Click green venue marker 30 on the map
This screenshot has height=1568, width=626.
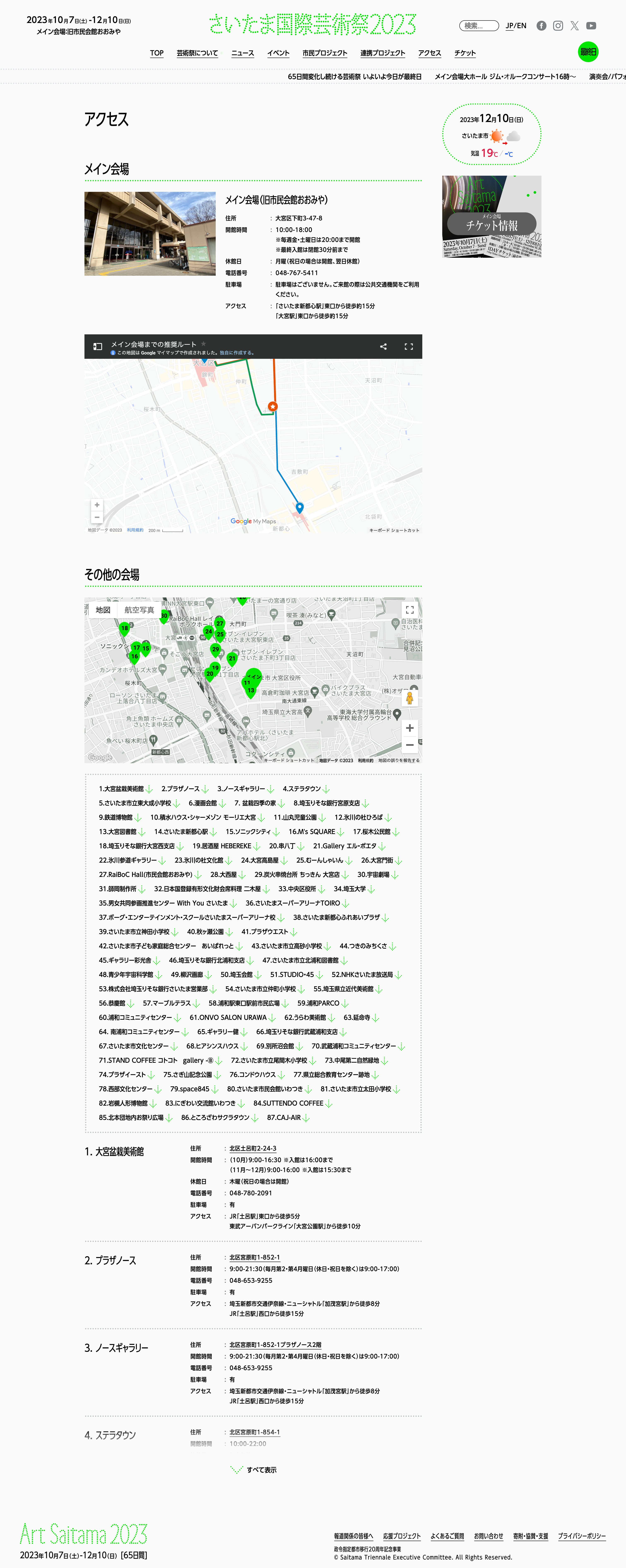164,617
